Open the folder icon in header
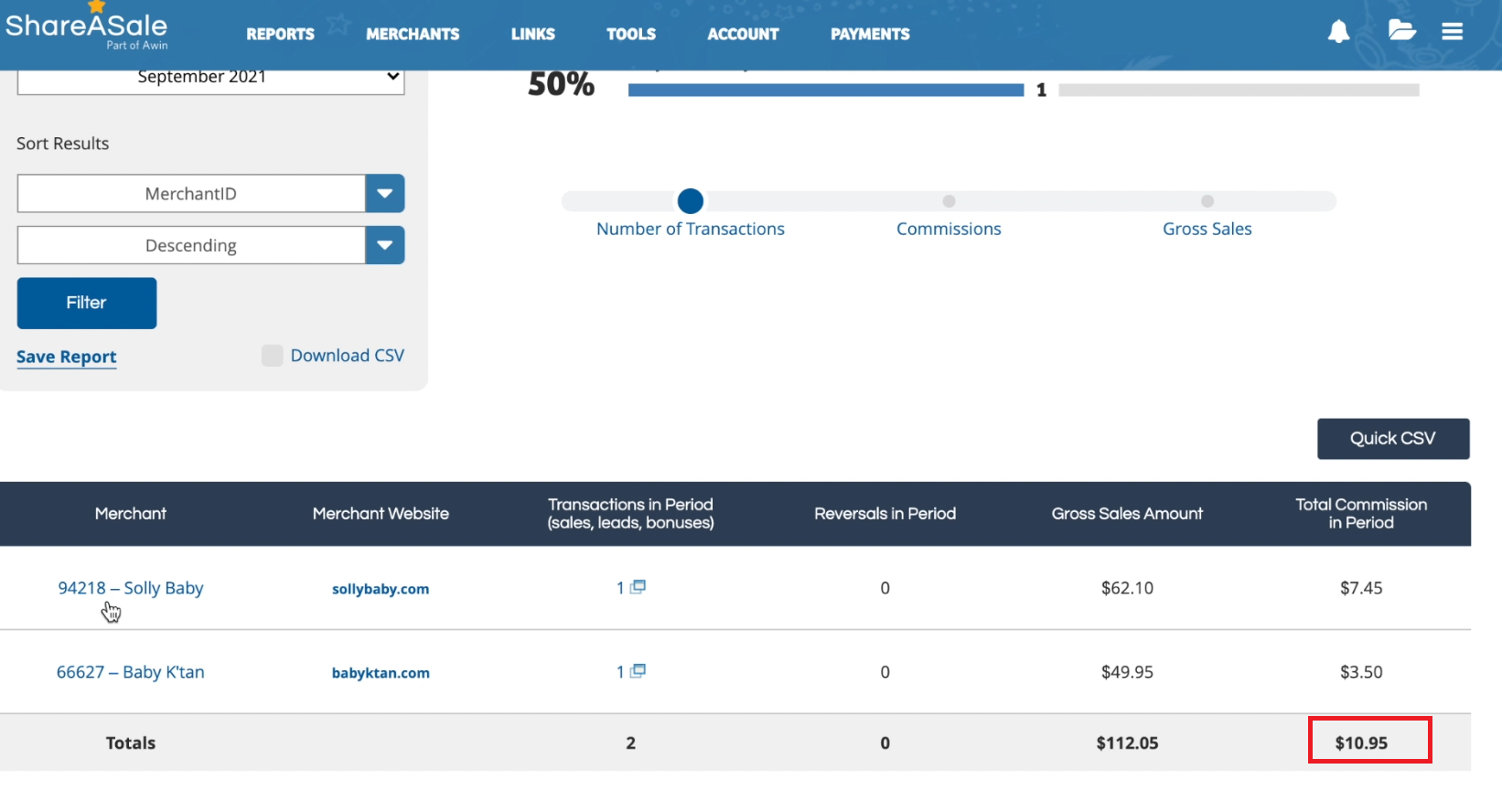This screenshot has width=1502, height=812. coord(1401,31)
